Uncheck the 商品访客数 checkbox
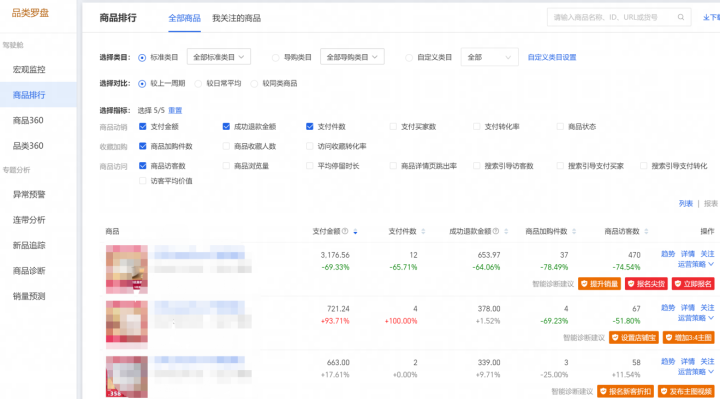The height and width of the screenshot is (399, 720). (143, 166)
